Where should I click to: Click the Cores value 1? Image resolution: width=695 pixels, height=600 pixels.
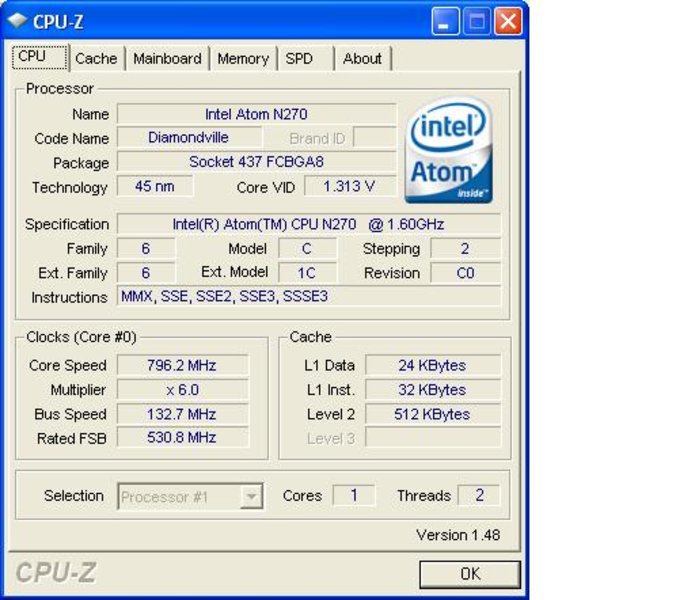coord(354,495)
